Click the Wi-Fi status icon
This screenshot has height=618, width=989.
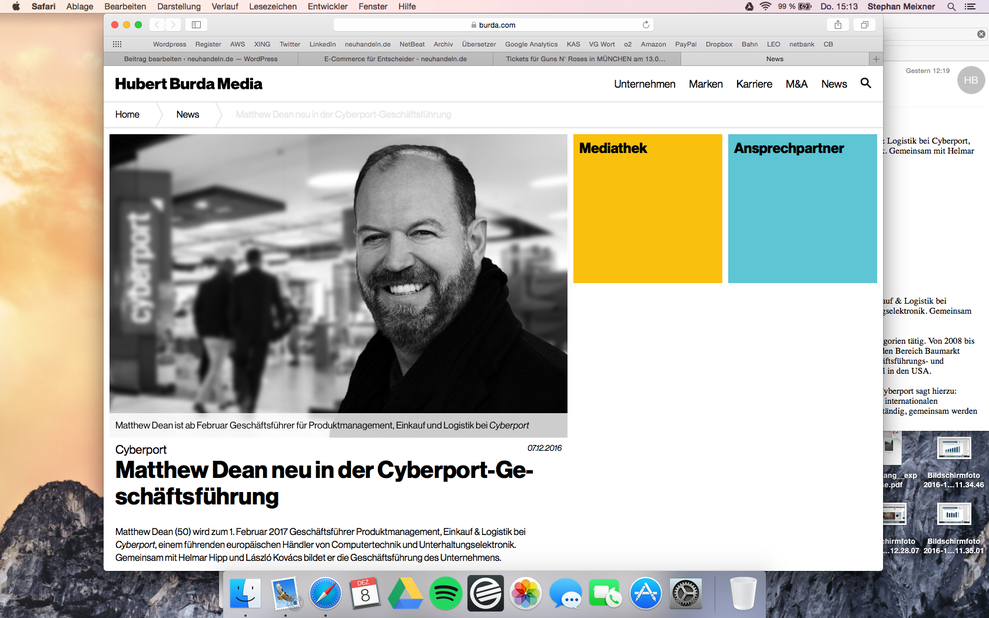tap(765, 6)
